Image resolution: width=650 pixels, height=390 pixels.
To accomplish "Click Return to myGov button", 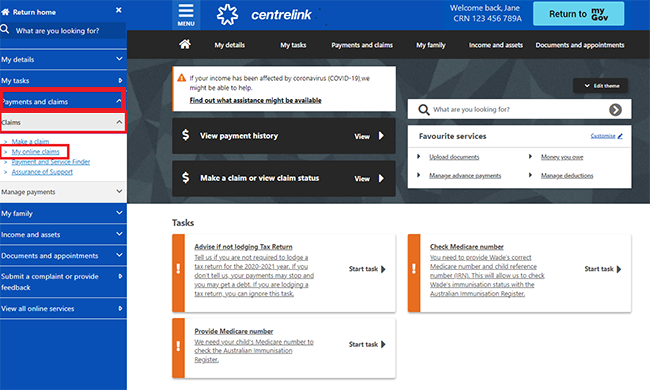I will point(578,14).
